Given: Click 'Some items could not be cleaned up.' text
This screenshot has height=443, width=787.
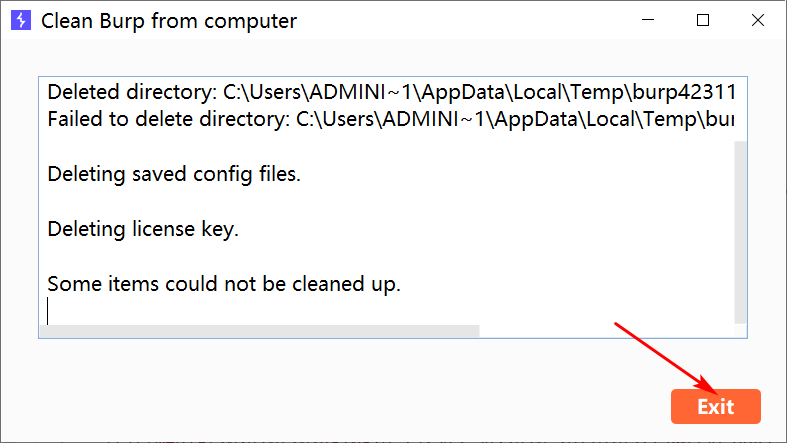Looking at the screenshot, I should point(224,284).
